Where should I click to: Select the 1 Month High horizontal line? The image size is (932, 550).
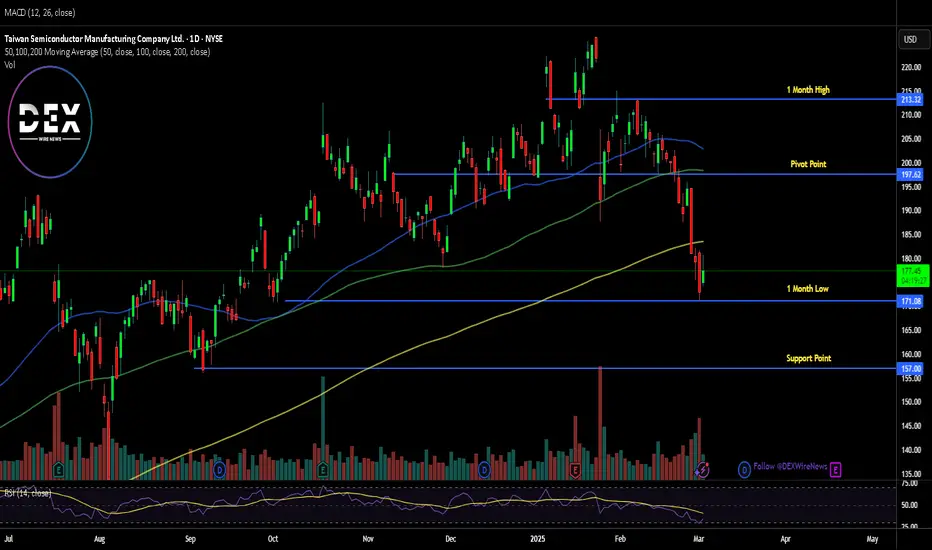click(720, 99)
